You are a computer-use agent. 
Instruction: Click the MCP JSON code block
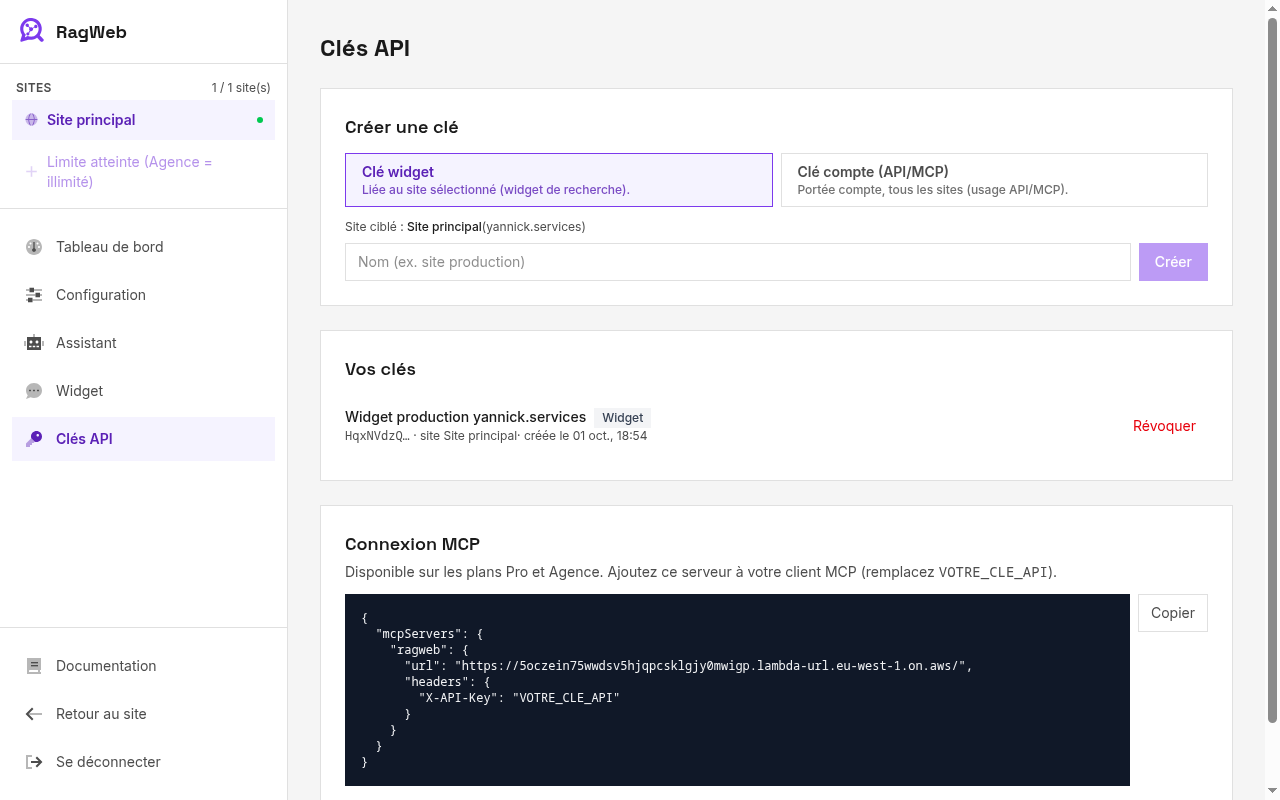coord(737,690)
